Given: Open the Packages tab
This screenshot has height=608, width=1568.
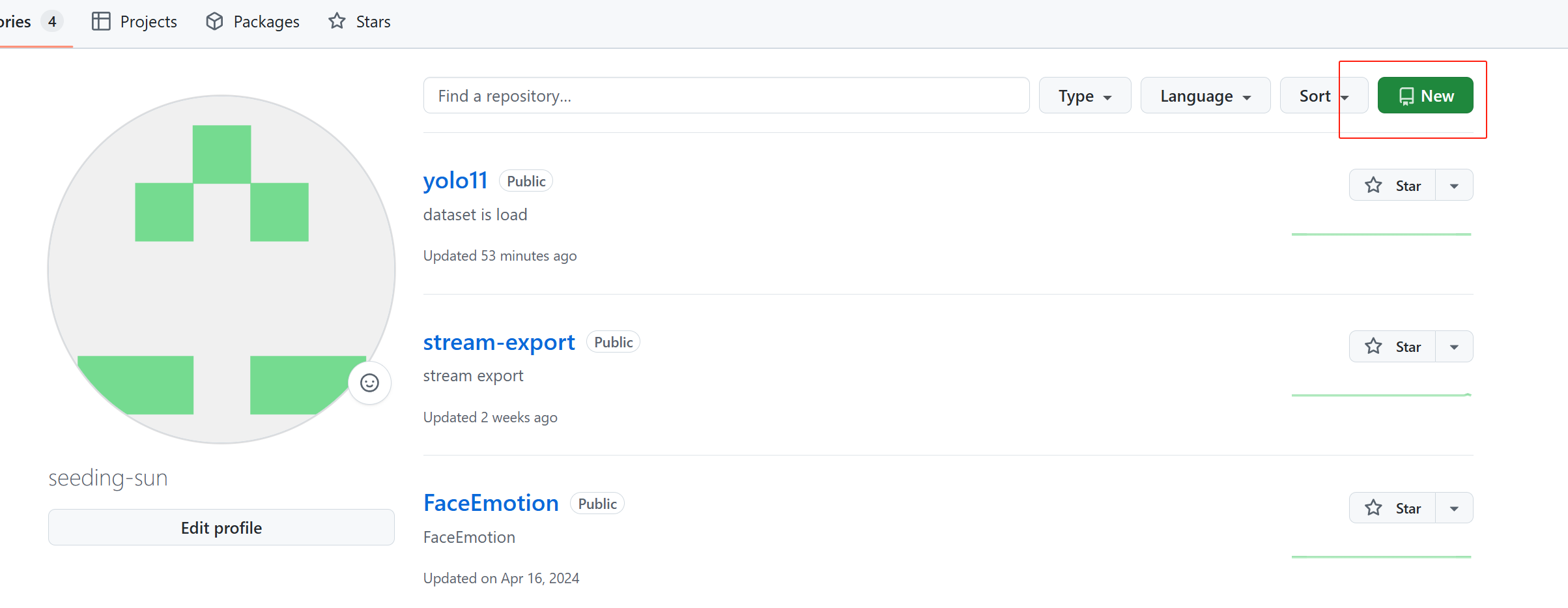Looking at the screenshot, I should click(253, 22).
